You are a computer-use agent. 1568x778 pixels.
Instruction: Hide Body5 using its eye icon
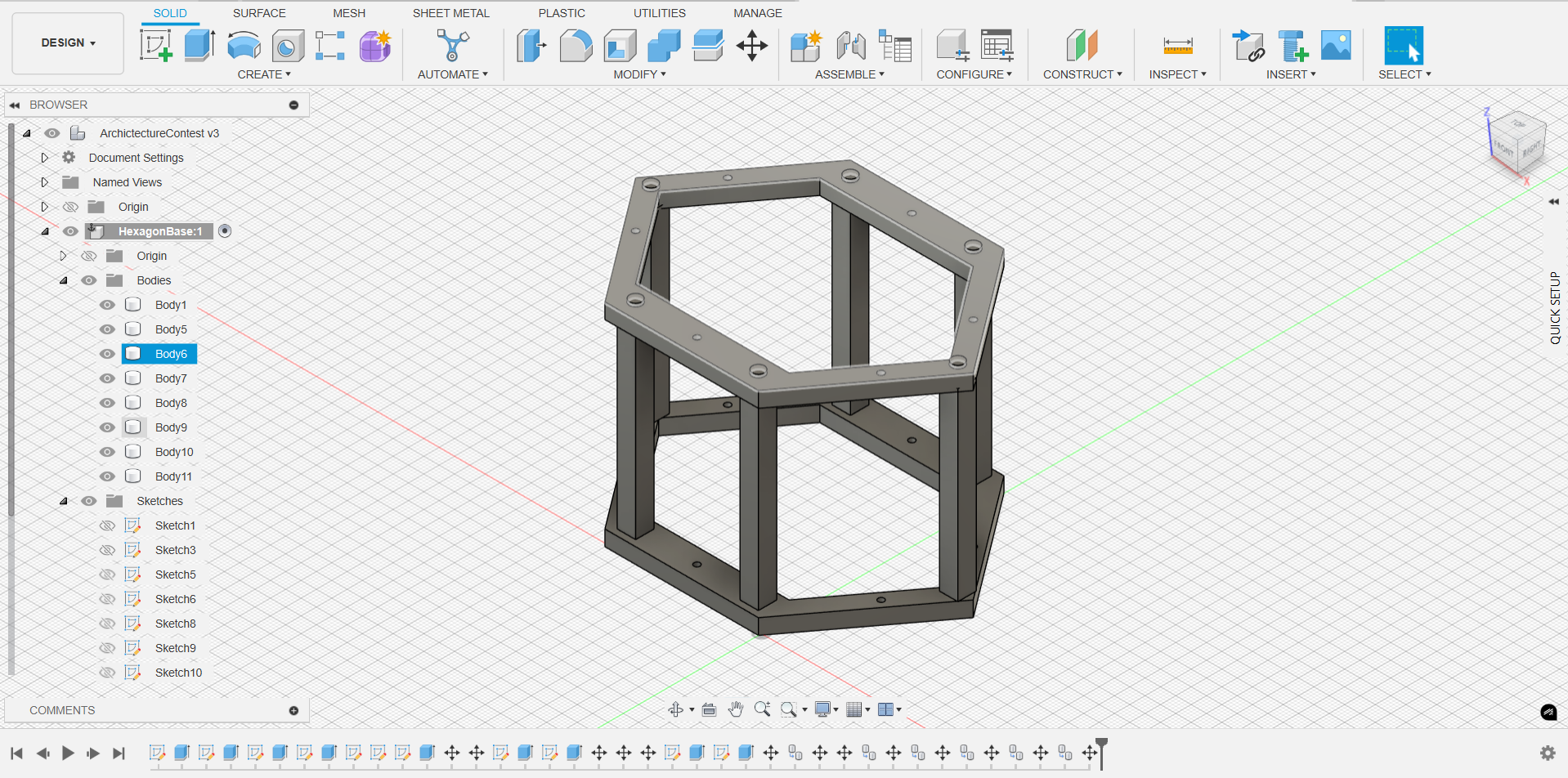107,329
